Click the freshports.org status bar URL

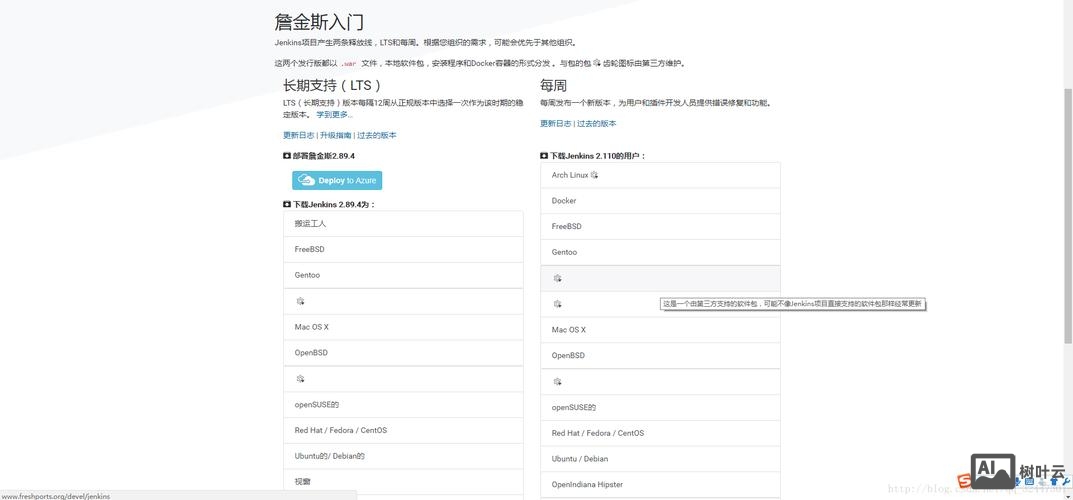coord(56,496)
